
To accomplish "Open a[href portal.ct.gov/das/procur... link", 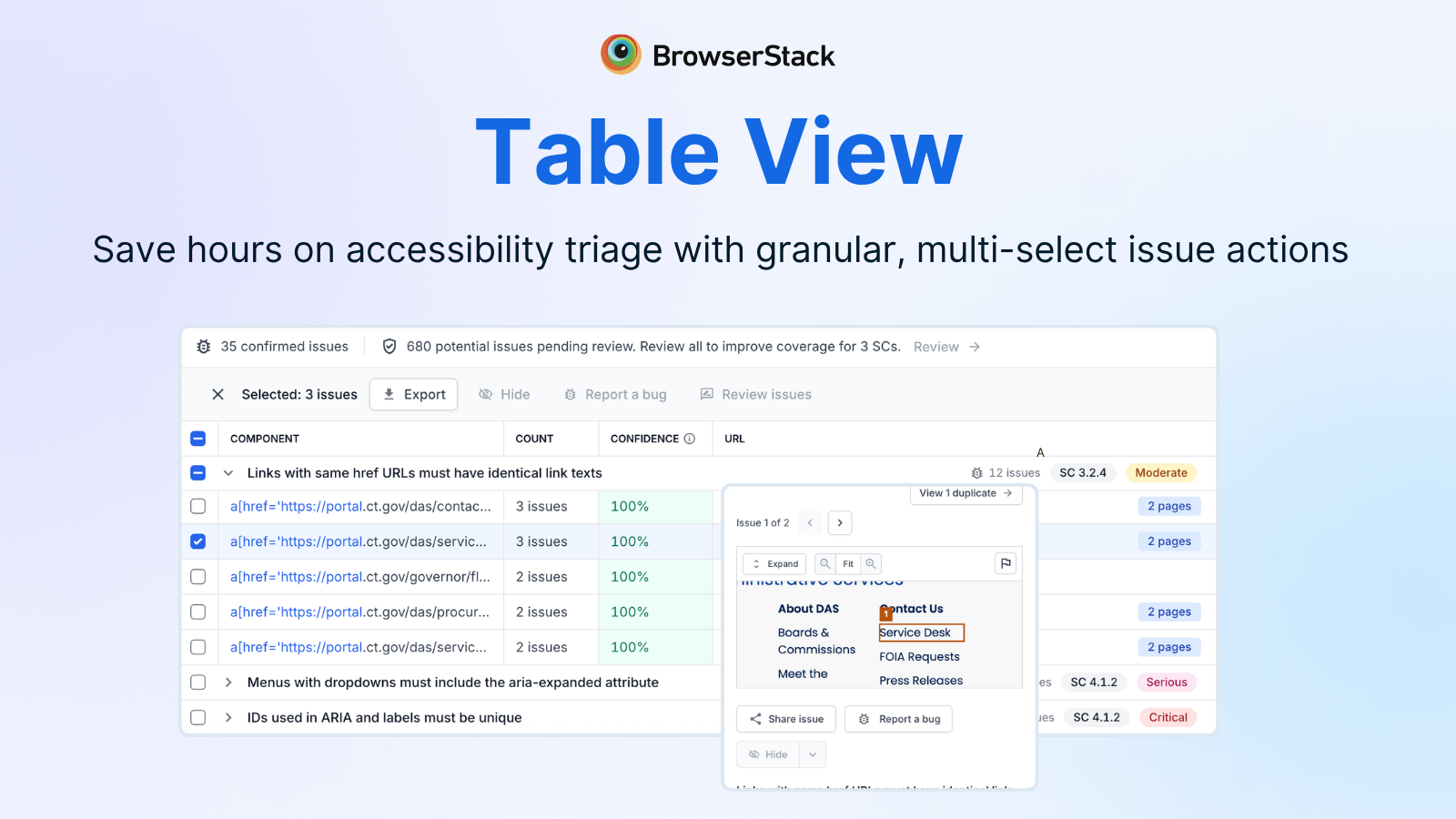I will [x=360, y=612].
